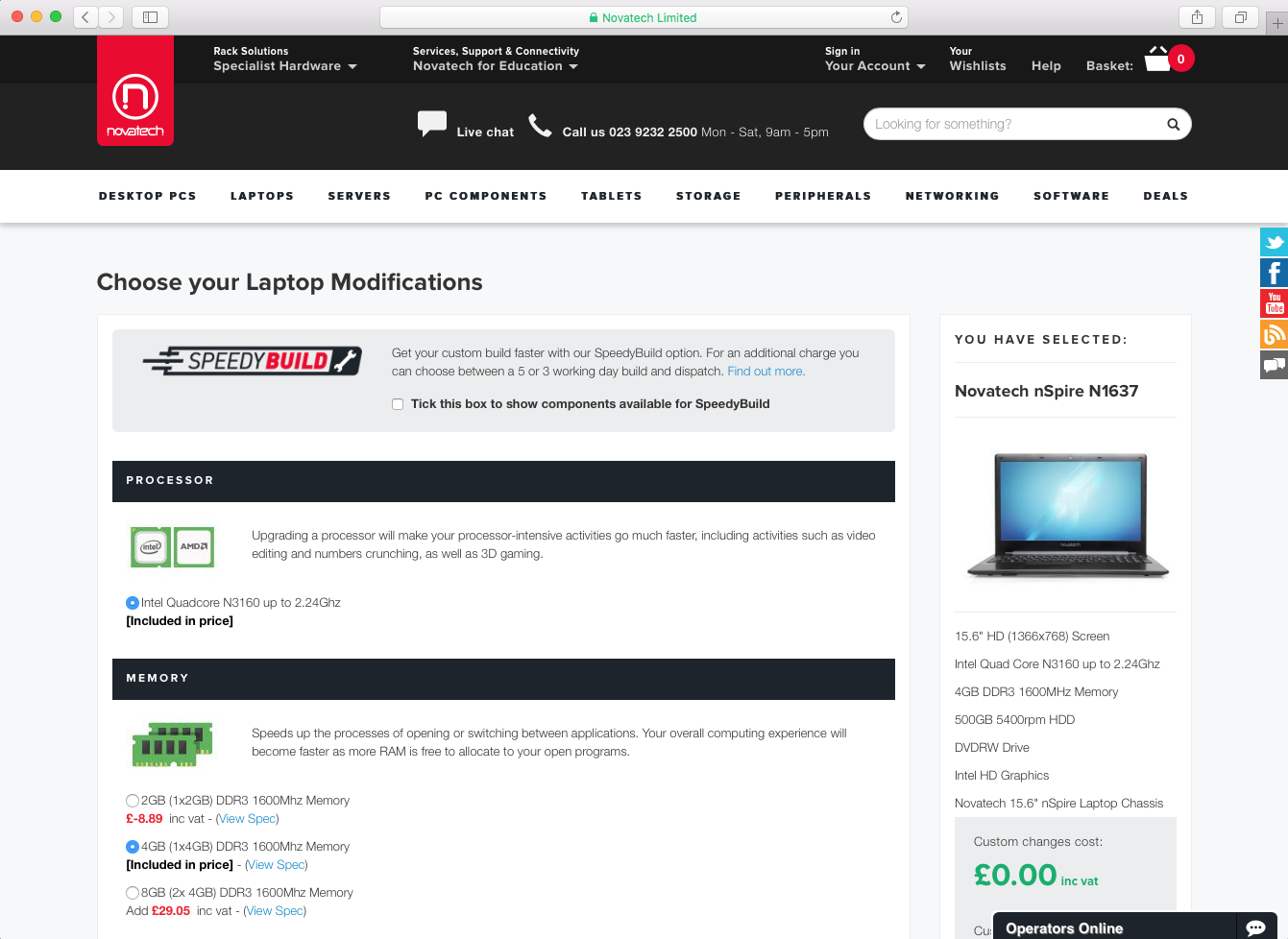Reload the page with refresh icon
The width and height of the screenshot is (1288, 939).
tap(896, 17)
